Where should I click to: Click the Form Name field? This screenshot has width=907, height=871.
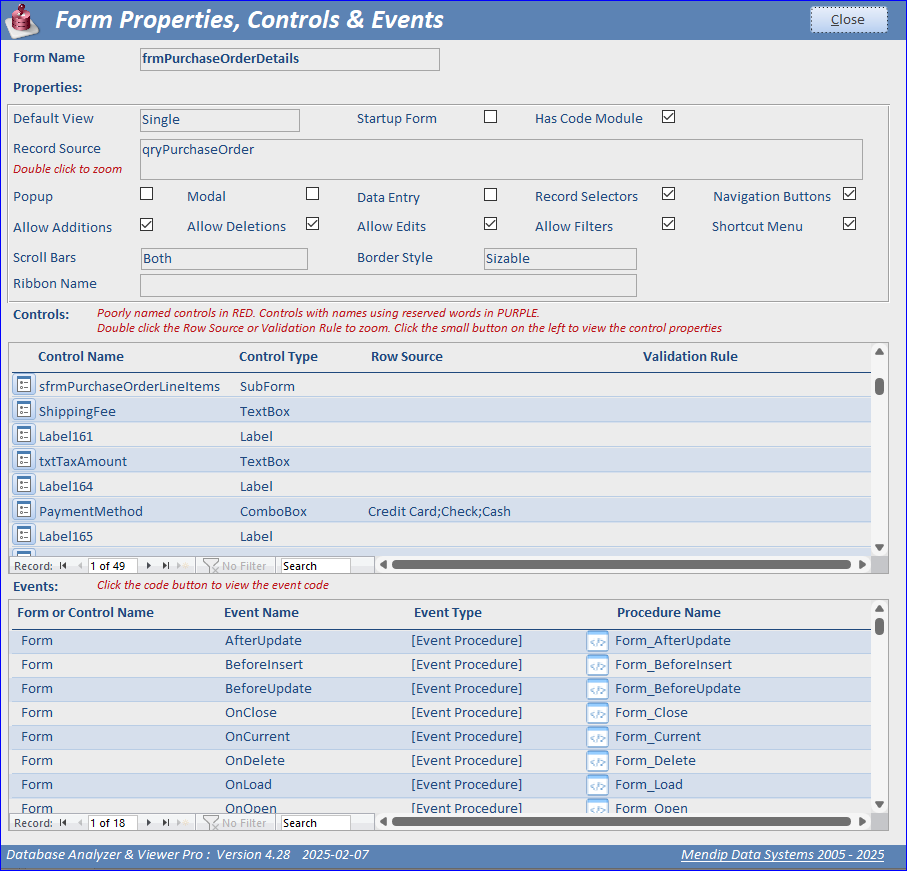tap(289, 59)
